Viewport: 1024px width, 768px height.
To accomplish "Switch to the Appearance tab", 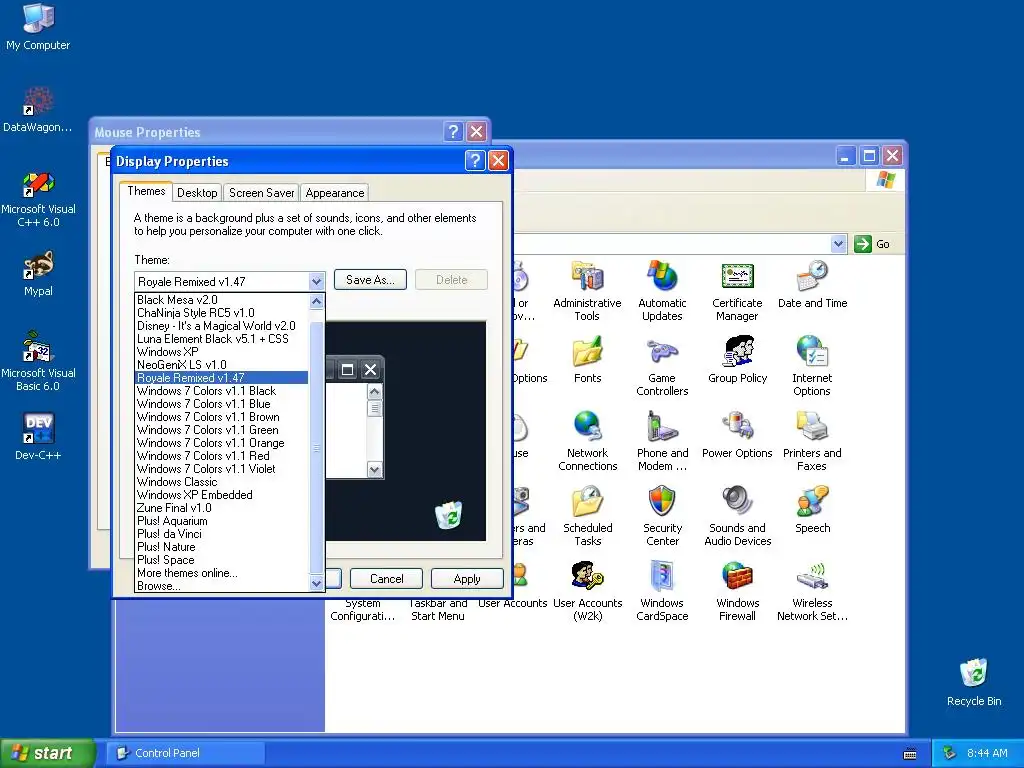I will pyautogui.click(x=335, y=193).
